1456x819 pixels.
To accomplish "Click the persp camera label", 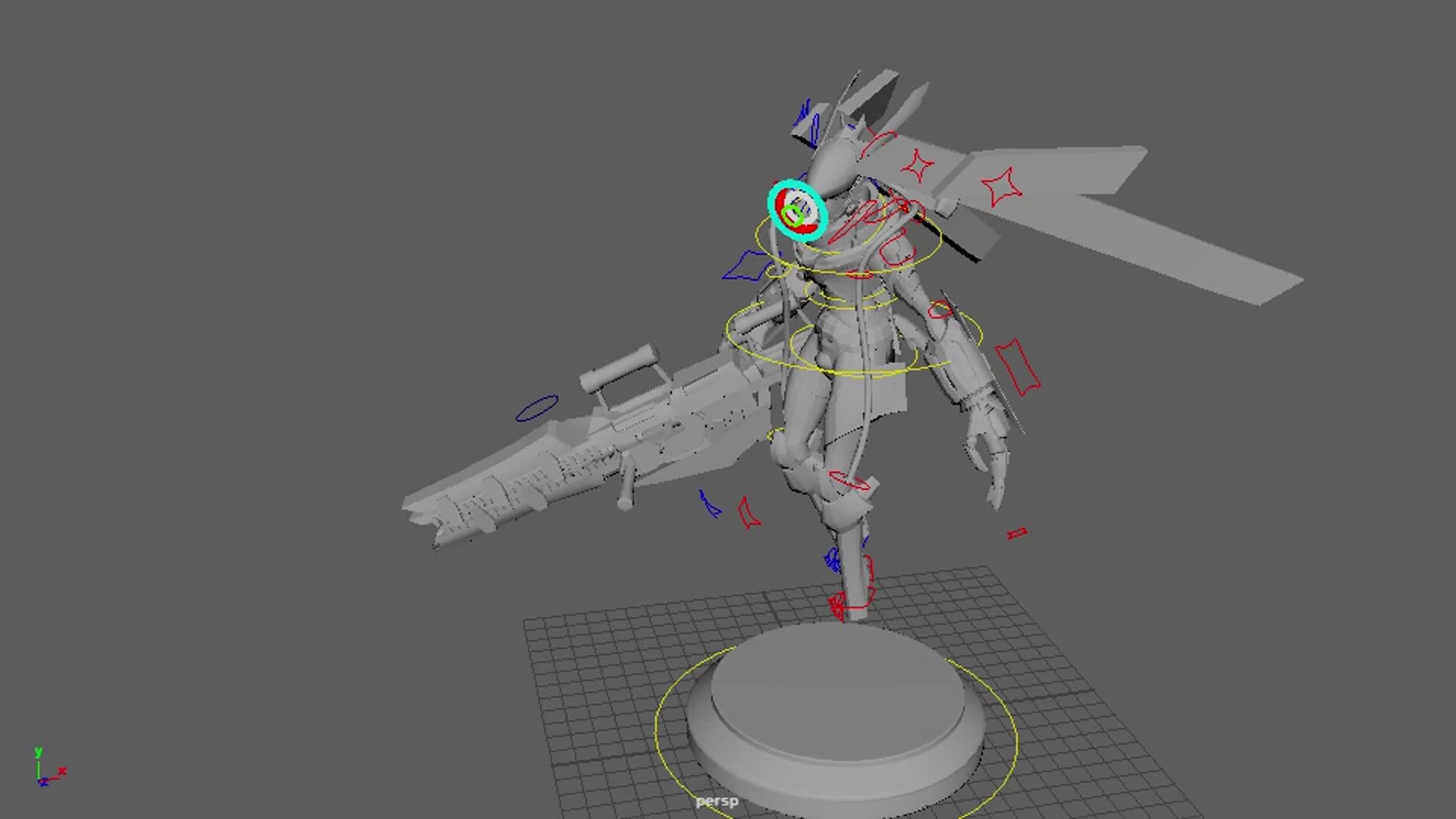I will (x=717, y=800).
